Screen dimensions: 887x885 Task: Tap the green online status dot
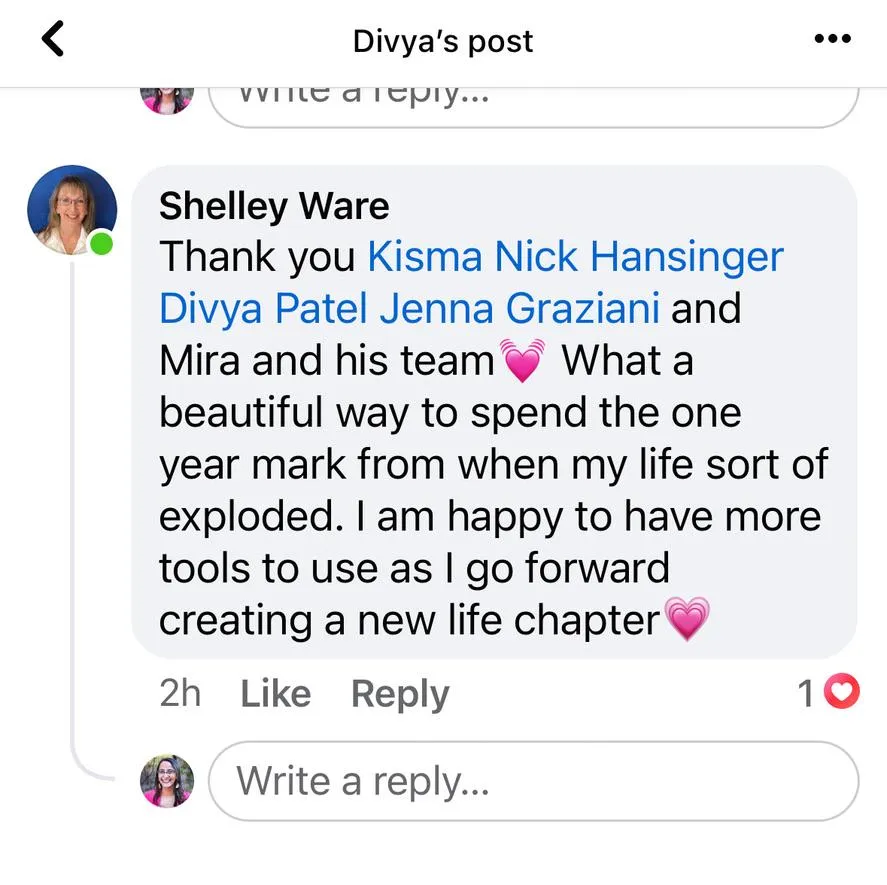point(101,244)
